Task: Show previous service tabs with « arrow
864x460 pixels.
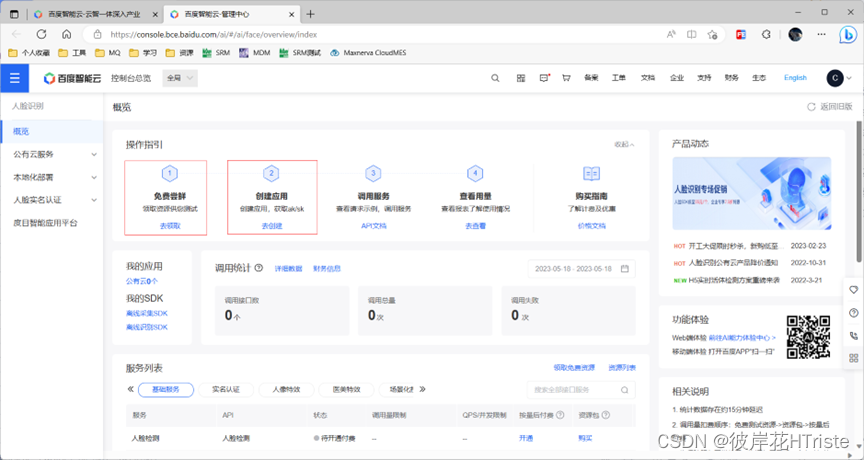Action: pos(131,389)
